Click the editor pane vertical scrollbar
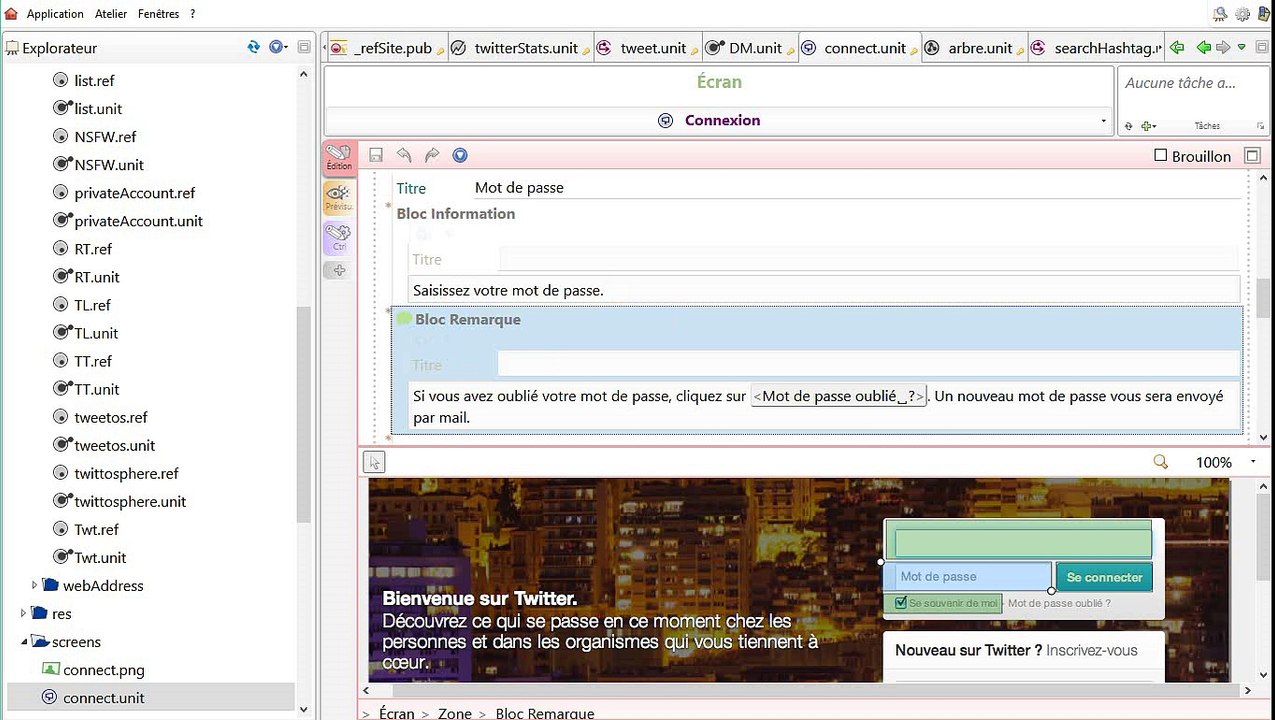 1264,300
